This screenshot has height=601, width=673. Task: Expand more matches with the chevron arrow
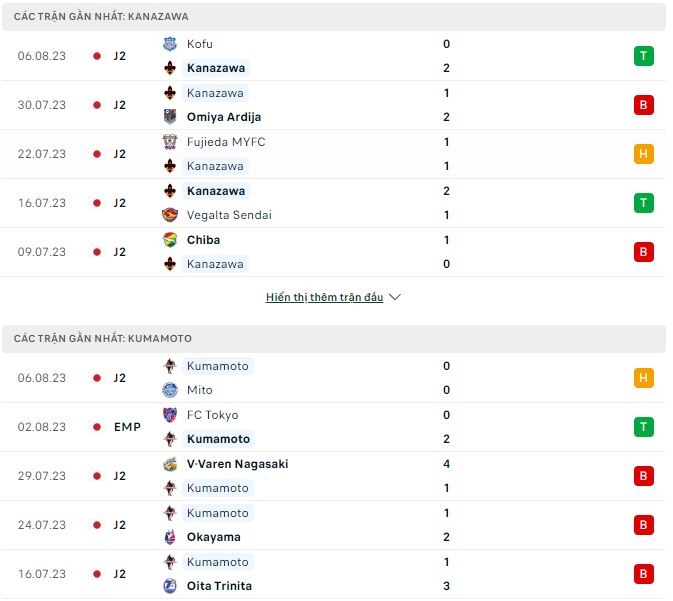394,297
